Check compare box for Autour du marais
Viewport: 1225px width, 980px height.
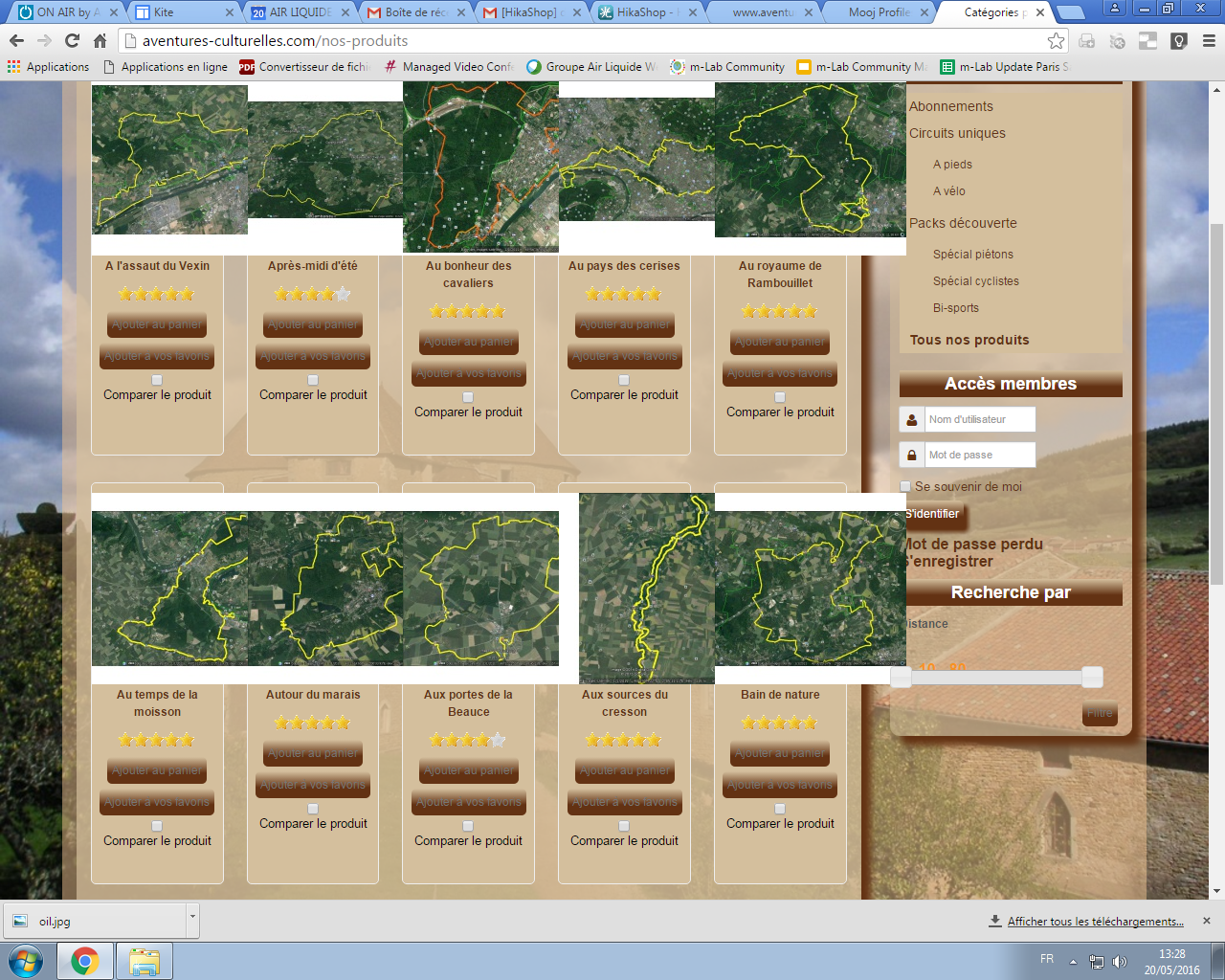pyautogui.click(x=313, y=809)
